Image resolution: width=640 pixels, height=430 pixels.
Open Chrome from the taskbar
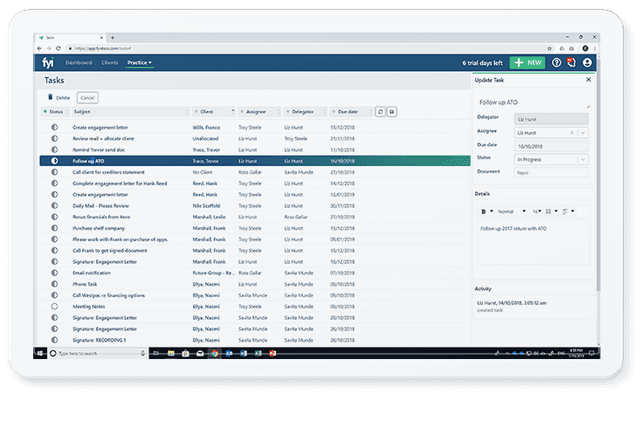pyautogui.click(x=215, y=353)
